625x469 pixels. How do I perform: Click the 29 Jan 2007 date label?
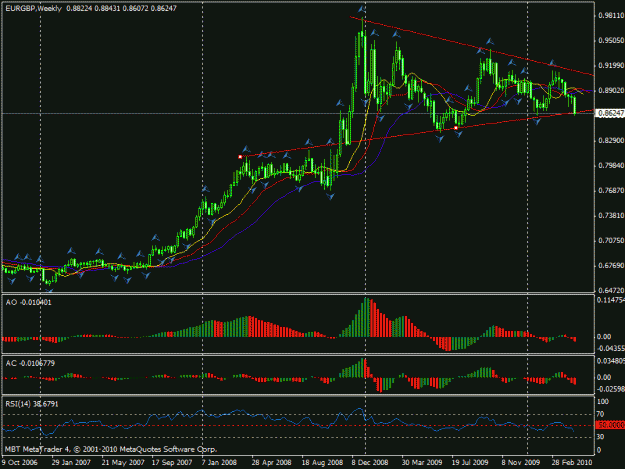click(71, 463)
